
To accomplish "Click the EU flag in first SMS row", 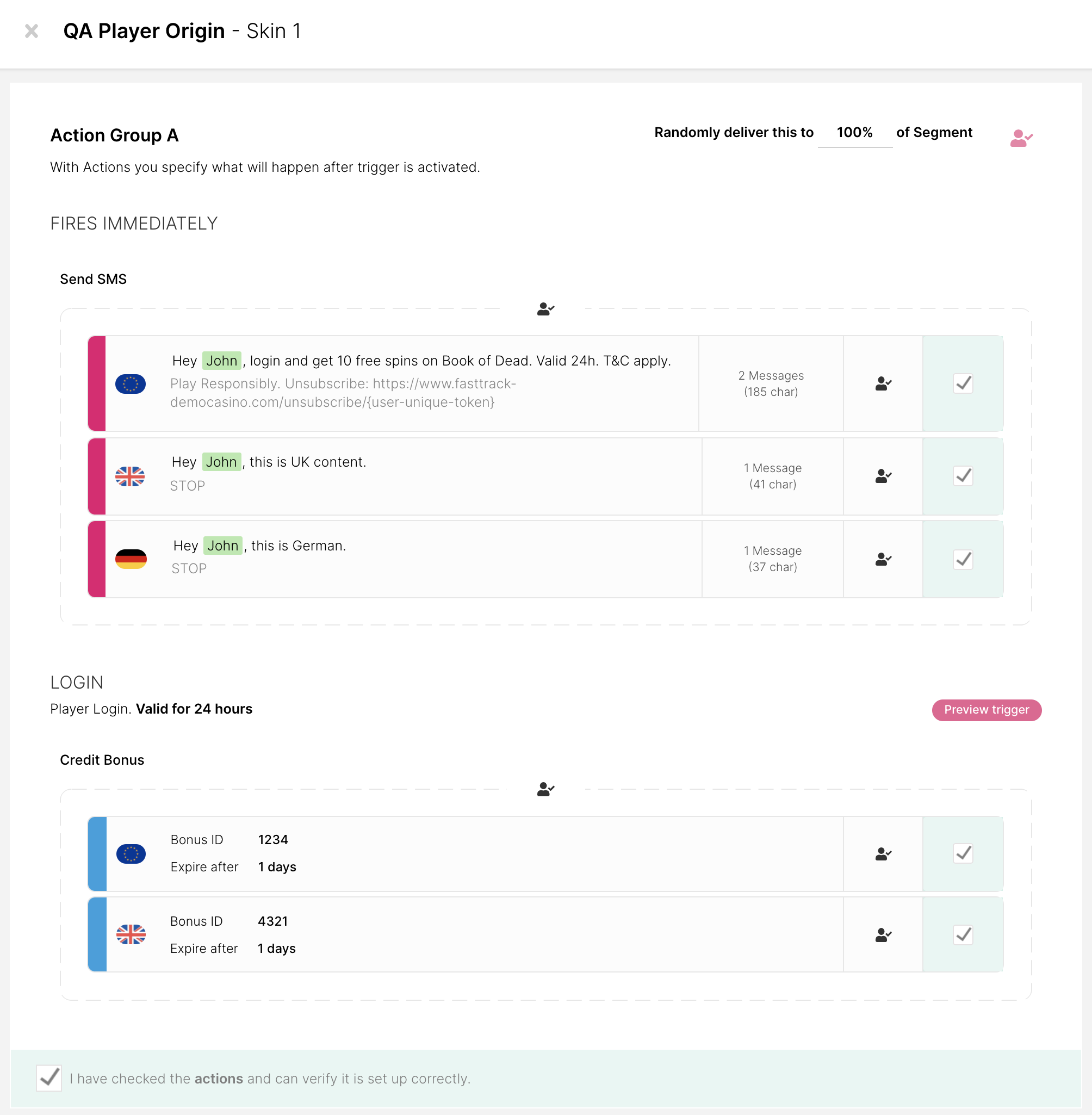I will (130, 383).
